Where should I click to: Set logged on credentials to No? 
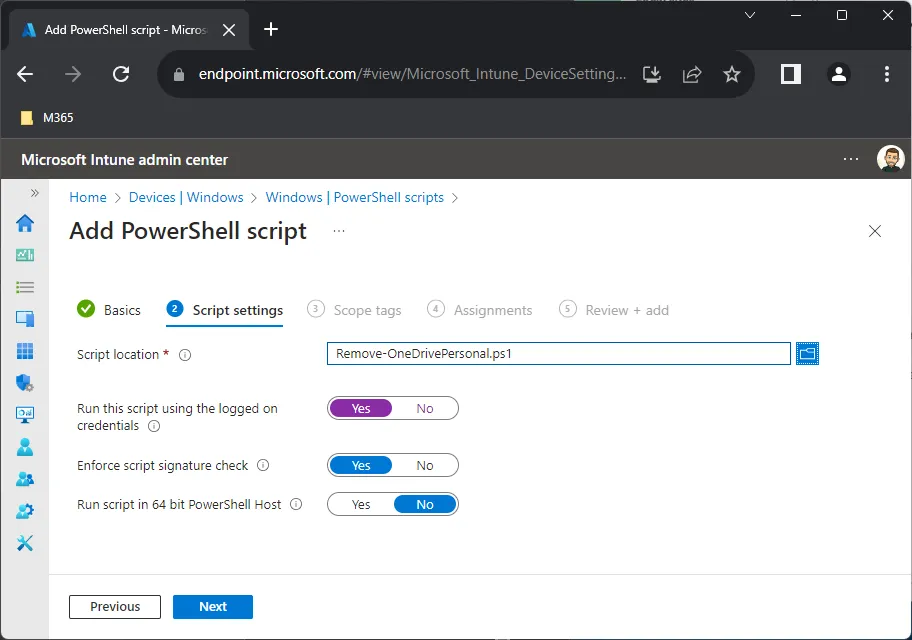(x=425, y=408)
